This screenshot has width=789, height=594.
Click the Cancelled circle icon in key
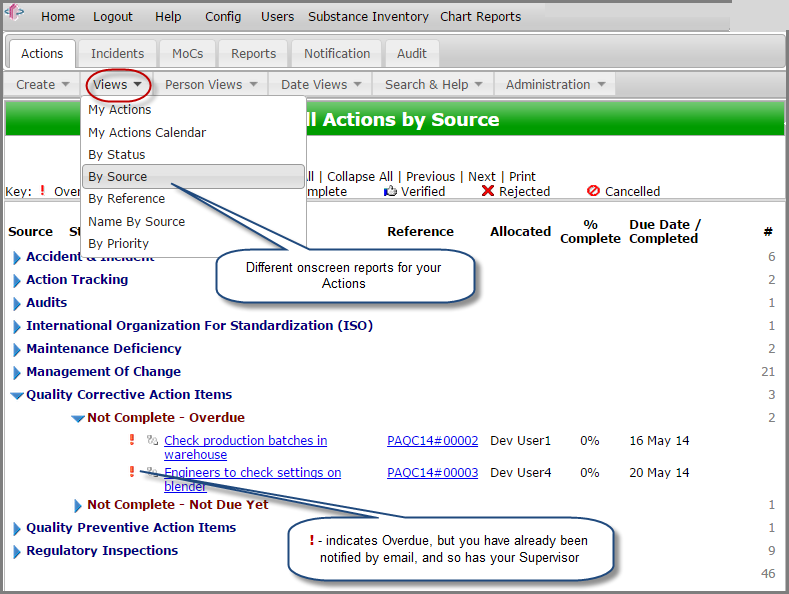593,191
